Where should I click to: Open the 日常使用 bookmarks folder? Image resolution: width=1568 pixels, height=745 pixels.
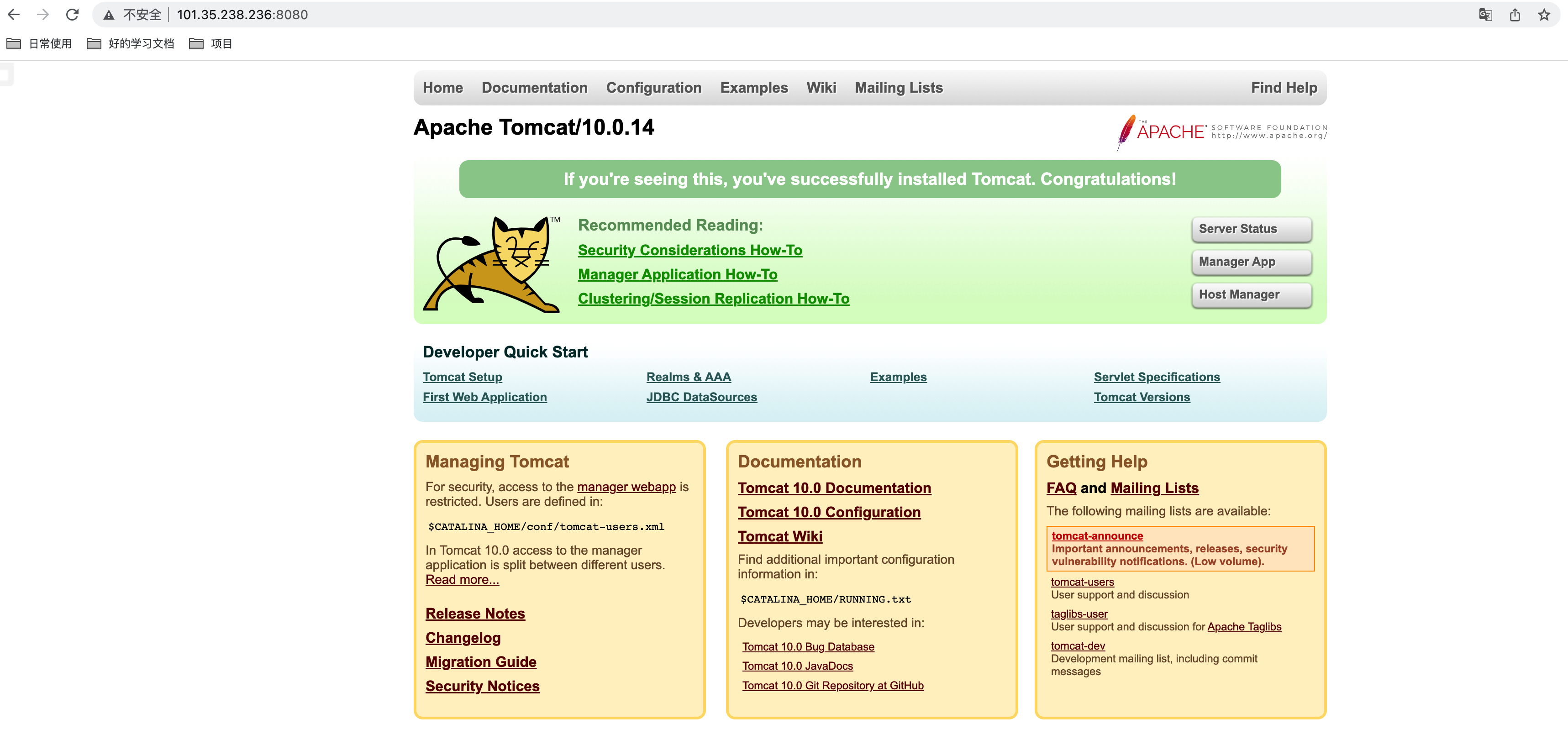point(40,44)
